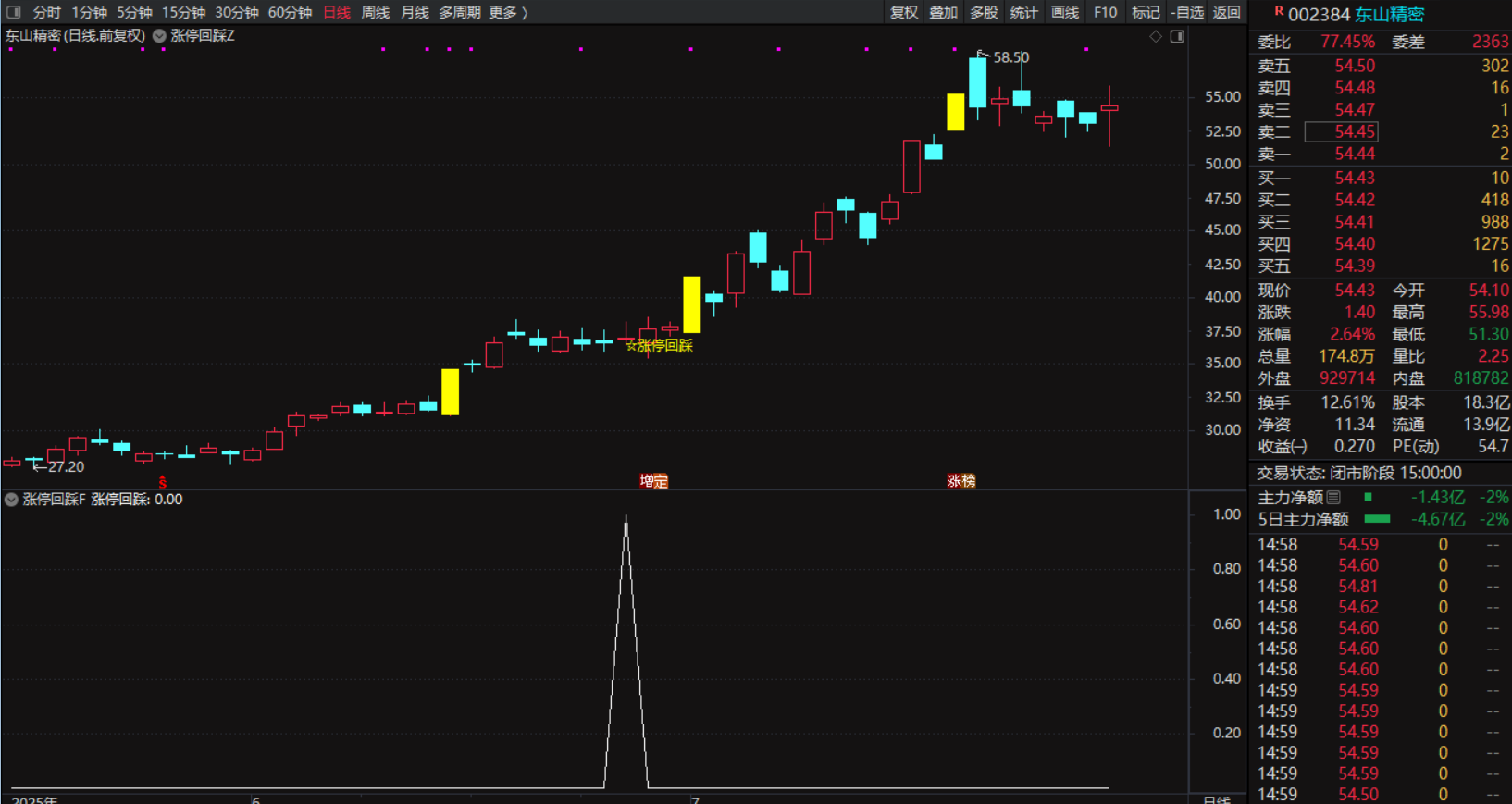Screen dimensions: 1512x804
Task: Click the 涨停回踩 signal label on chart
Action: (660, 346)
